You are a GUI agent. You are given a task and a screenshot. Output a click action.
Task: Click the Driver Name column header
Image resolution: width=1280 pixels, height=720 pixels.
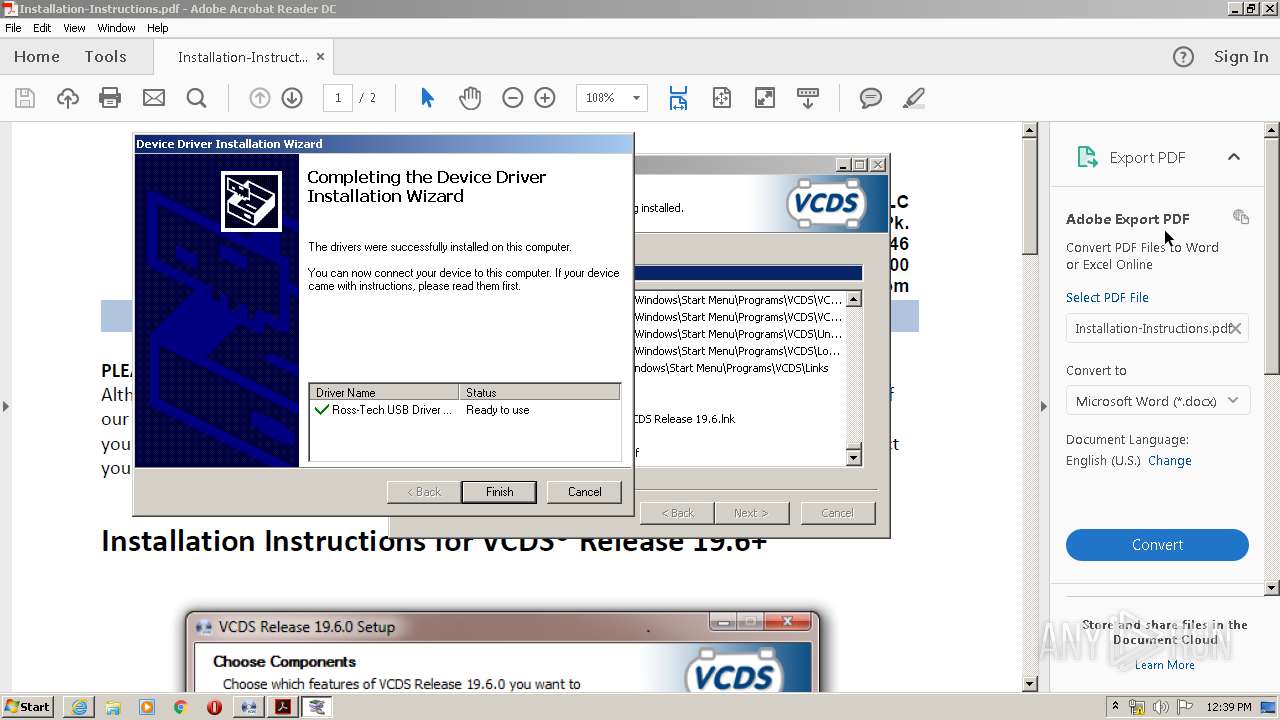point(384,393)
